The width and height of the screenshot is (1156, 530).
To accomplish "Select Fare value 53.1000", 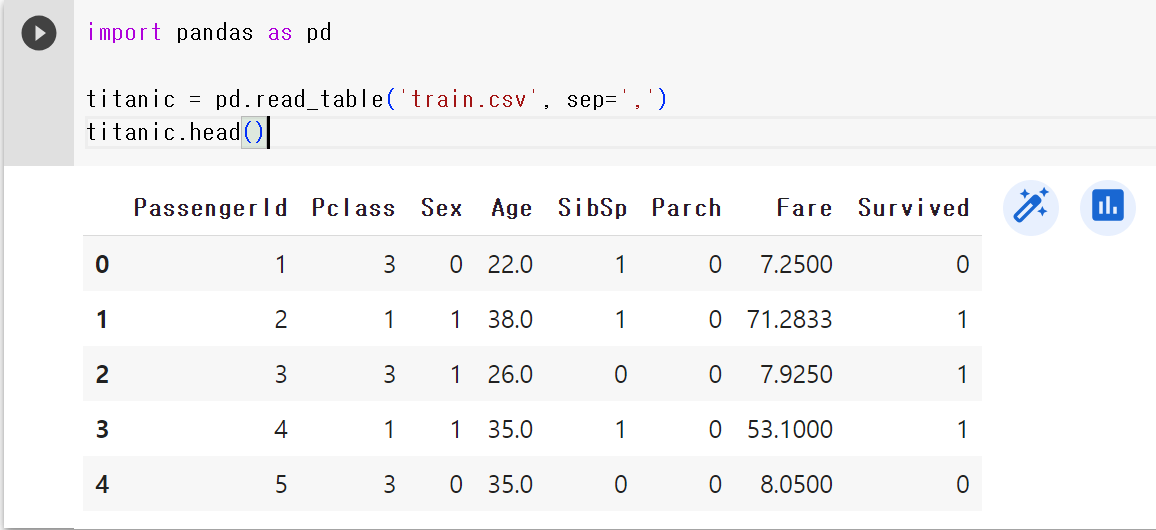I will pyautogui.click(x=790, y=429).
